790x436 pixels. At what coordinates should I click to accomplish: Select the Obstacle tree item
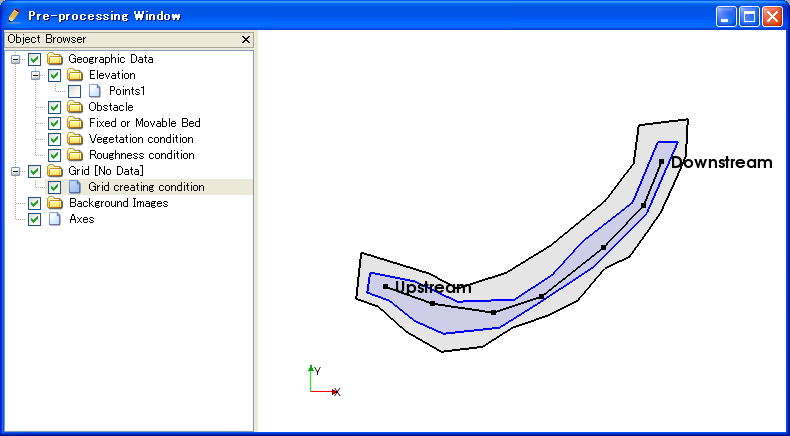[x=111, y=107]
